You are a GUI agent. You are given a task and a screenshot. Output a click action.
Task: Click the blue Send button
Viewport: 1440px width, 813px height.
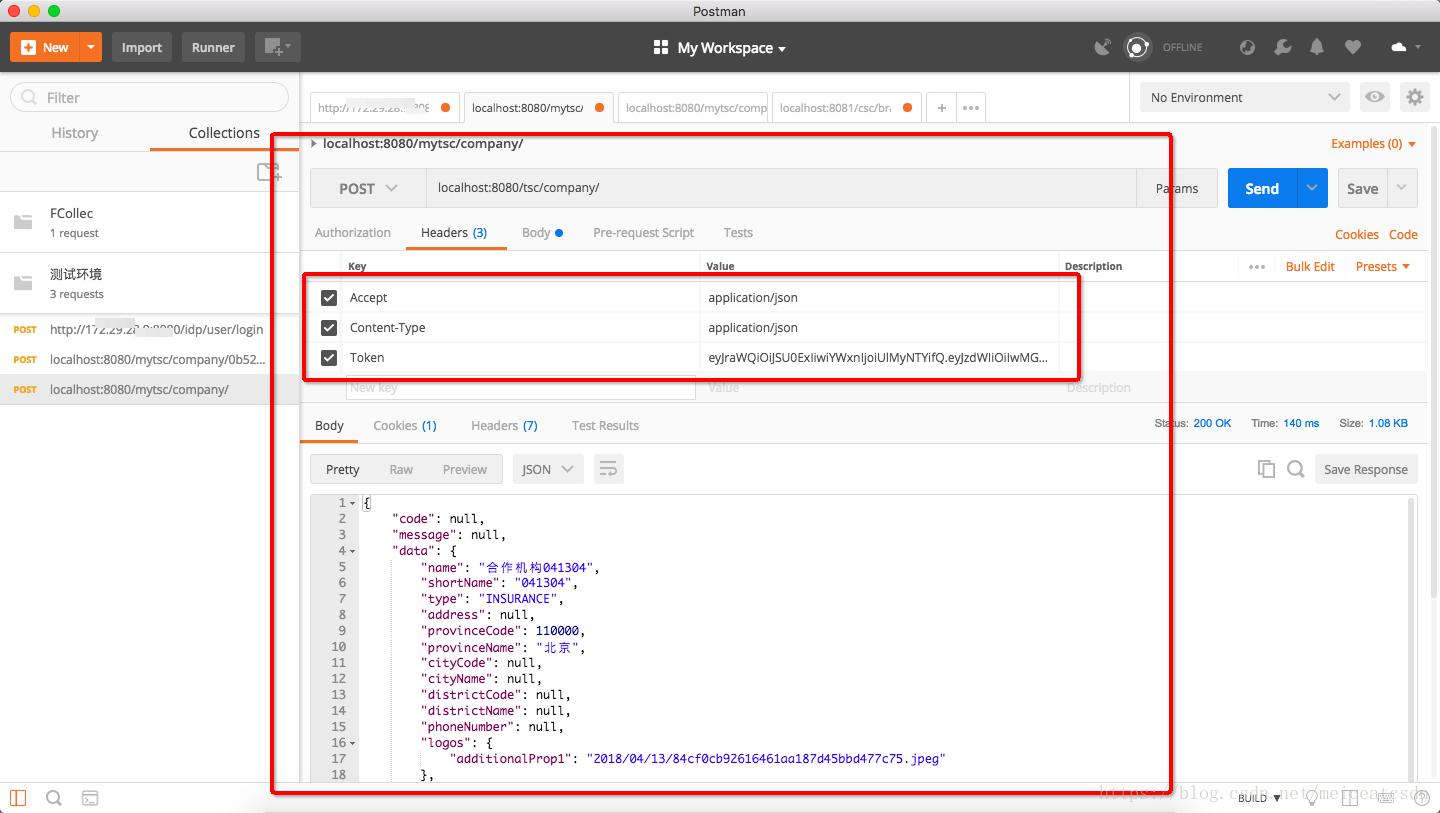[1262, 188]
